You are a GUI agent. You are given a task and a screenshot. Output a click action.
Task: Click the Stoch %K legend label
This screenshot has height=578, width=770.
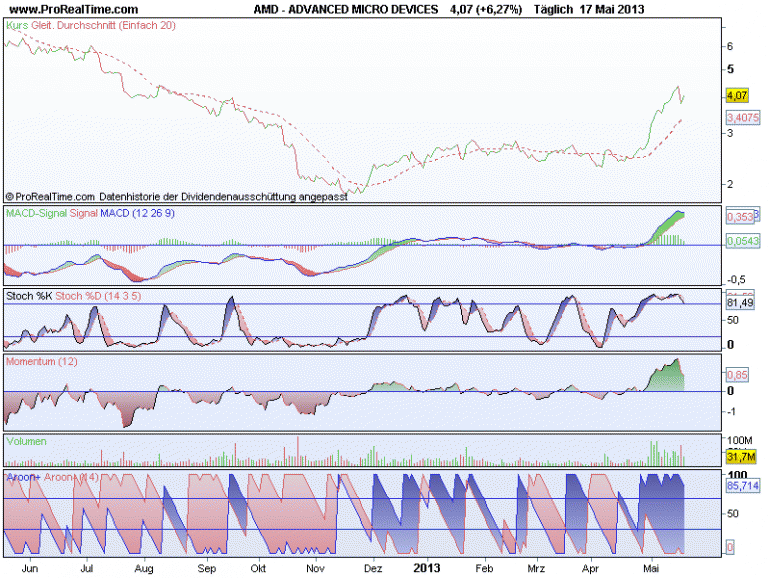[29, 296]
